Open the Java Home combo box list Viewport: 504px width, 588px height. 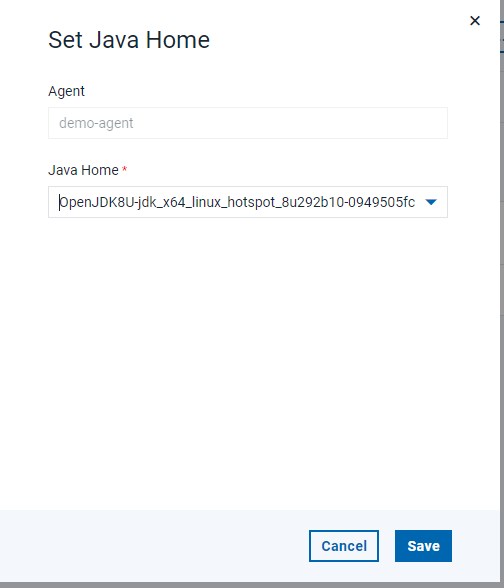click(x=248, y=202)
